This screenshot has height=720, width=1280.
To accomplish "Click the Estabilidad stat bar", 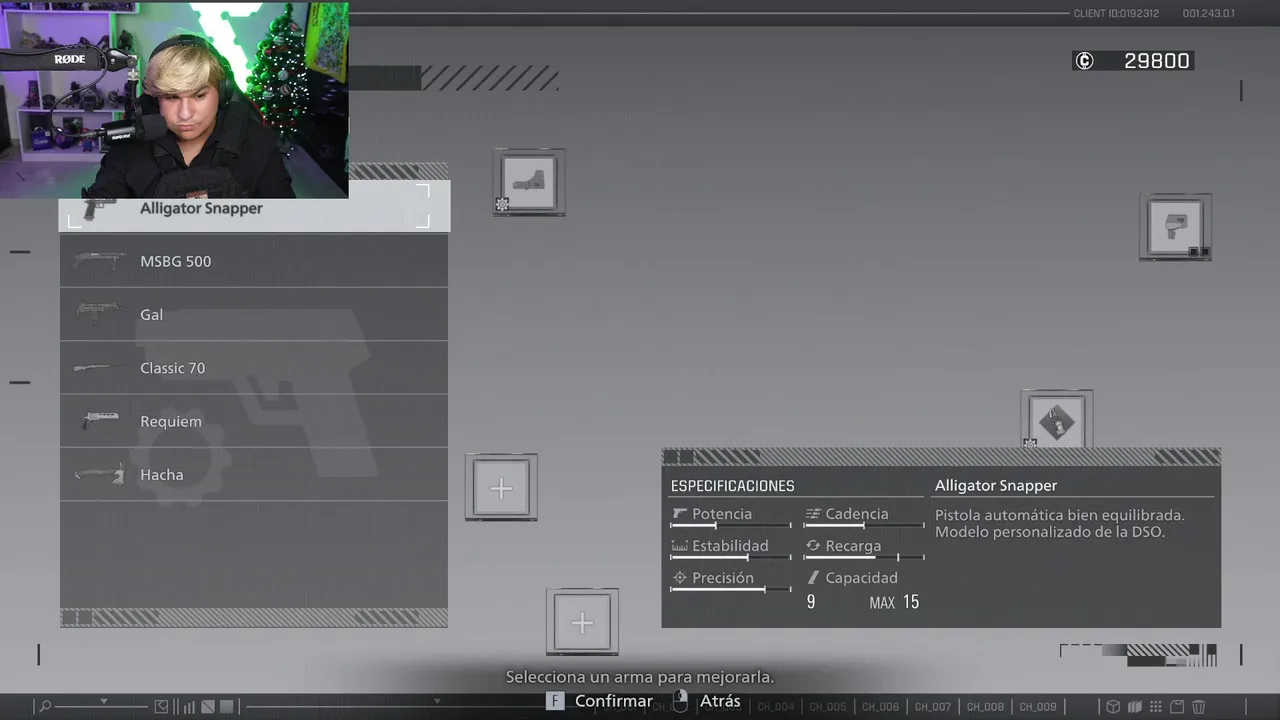I will [731, 558].
